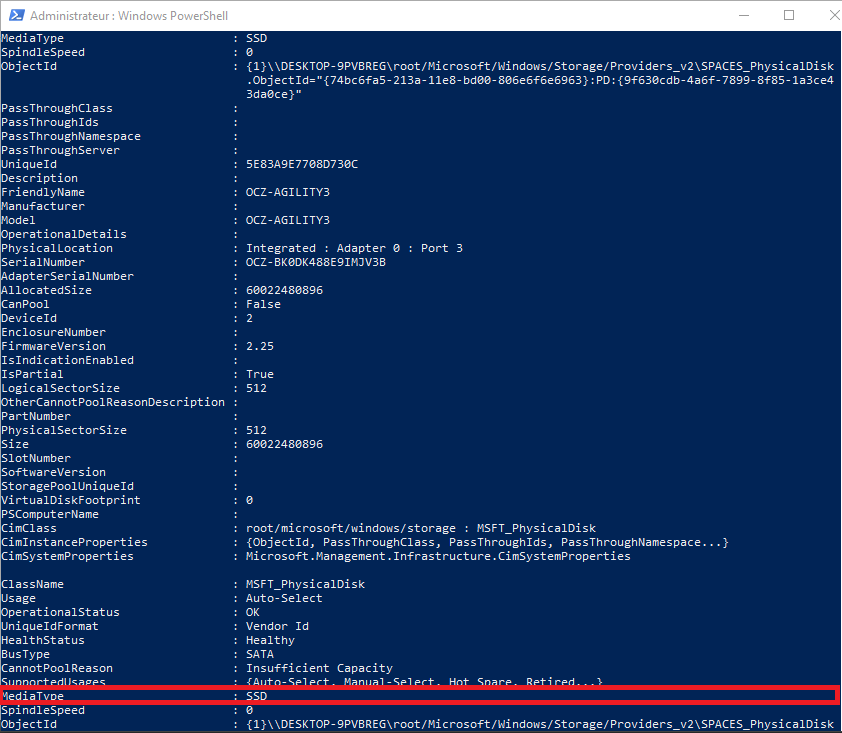
Task: Click the CimSystemProperties value
Action: pos(438,556)
